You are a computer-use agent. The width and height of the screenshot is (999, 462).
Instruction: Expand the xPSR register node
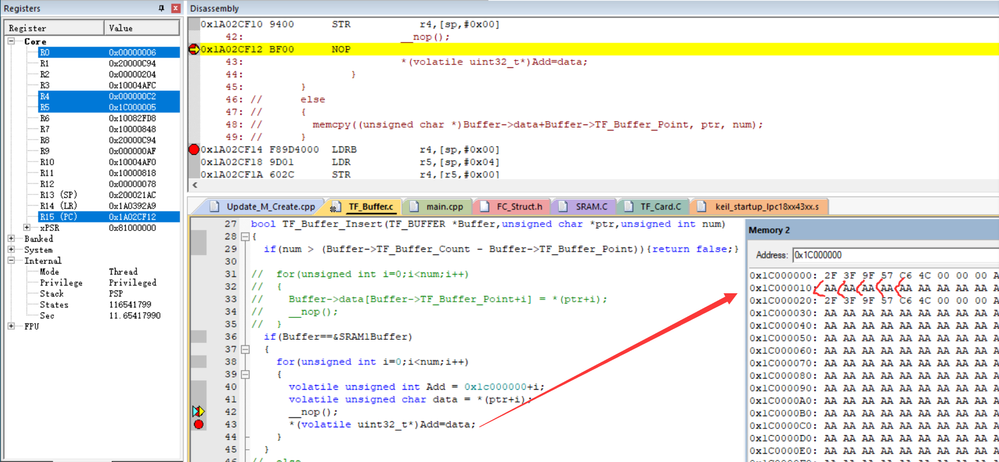(27, 227)
